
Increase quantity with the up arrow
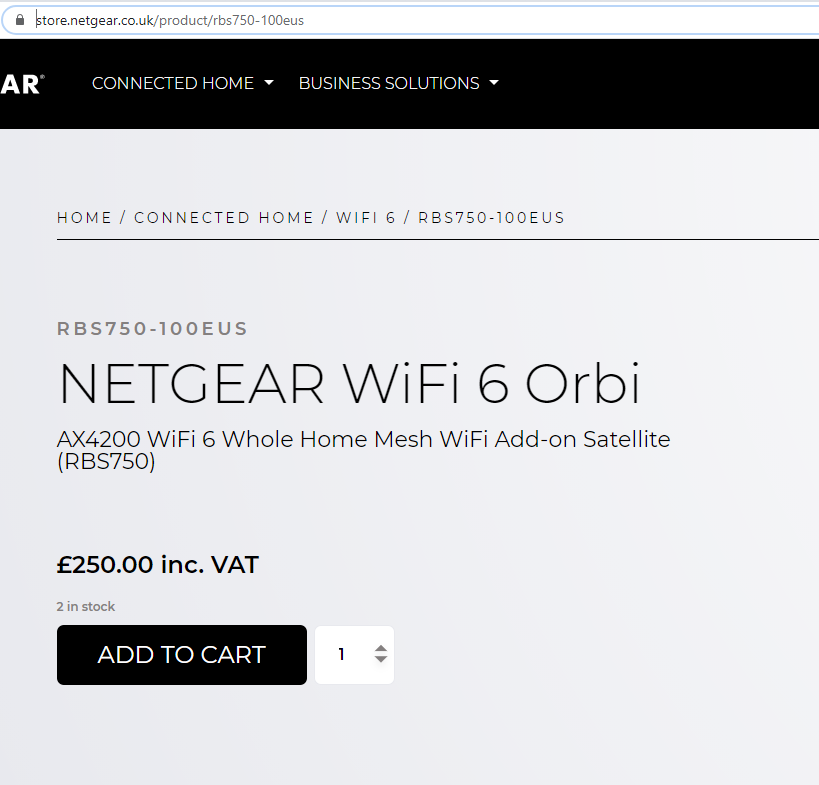click(380, 648)
